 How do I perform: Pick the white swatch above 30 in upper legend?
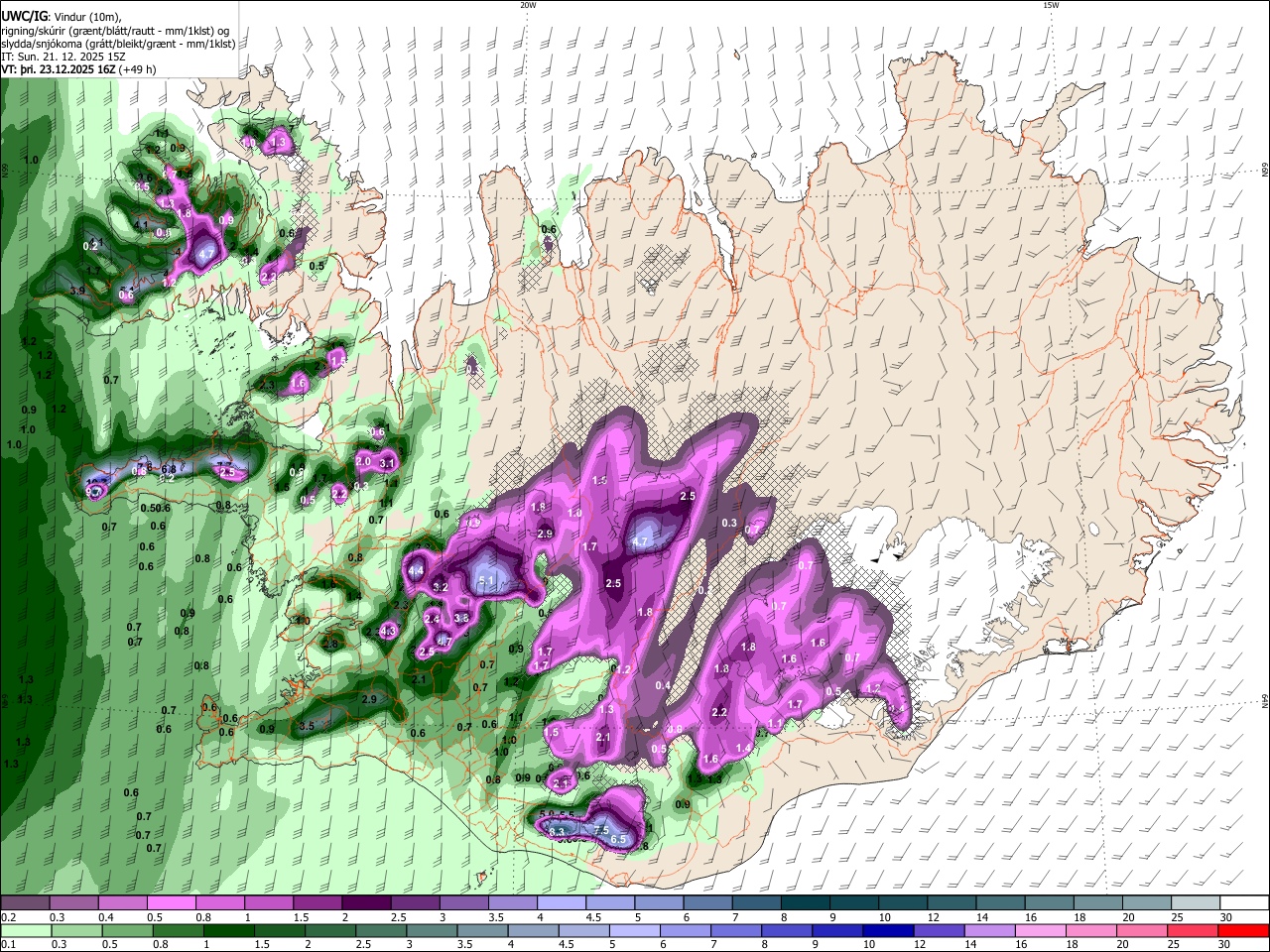tap(1244, 903)
